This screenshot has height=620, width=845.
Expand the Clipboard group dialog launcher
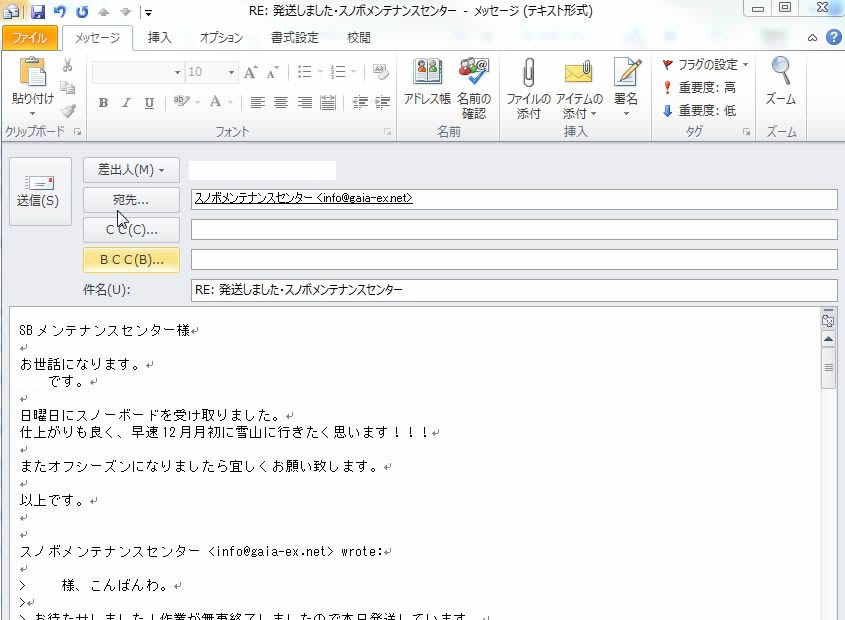[x=78, y=132]
